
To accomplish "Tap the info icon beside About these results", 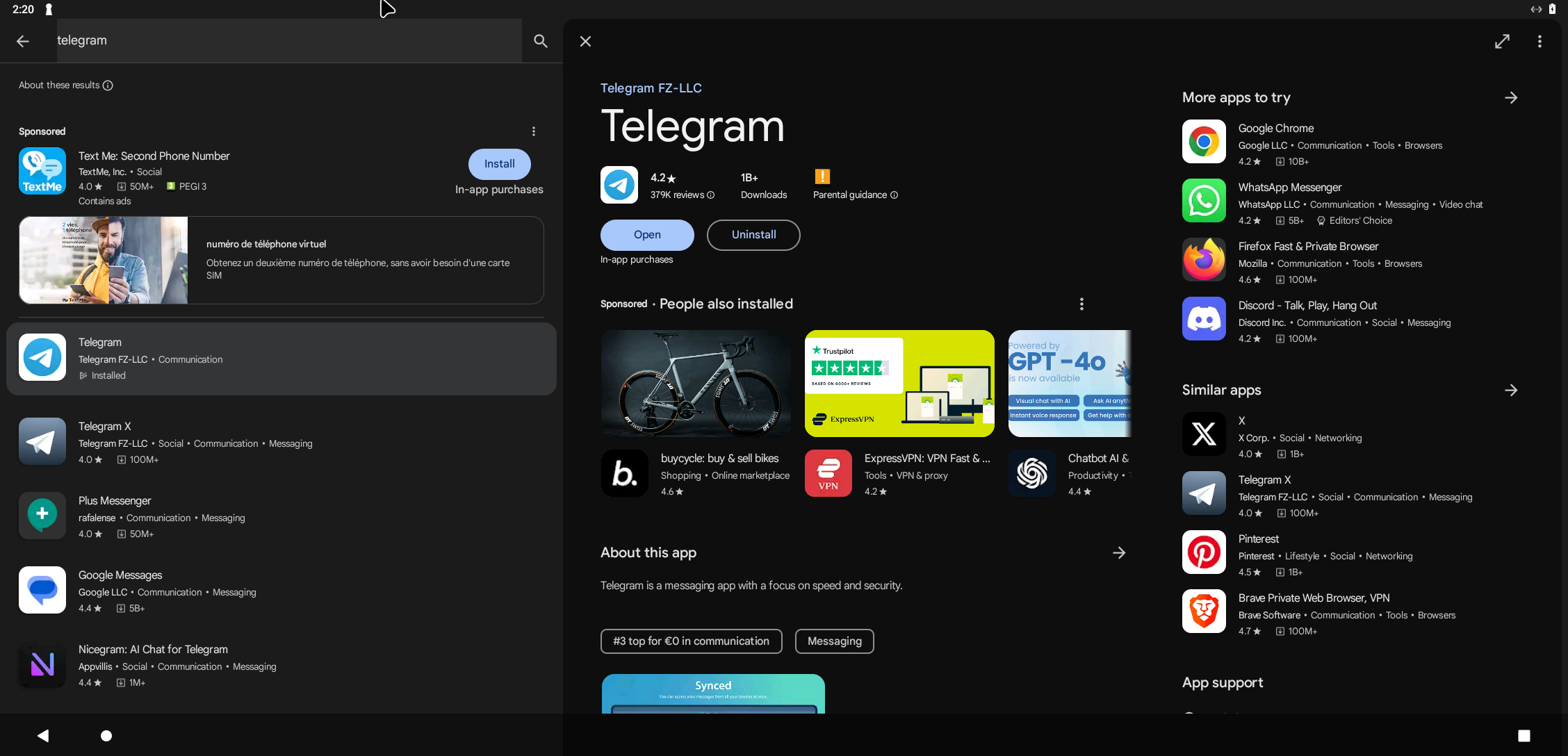I will click(108, 85).
